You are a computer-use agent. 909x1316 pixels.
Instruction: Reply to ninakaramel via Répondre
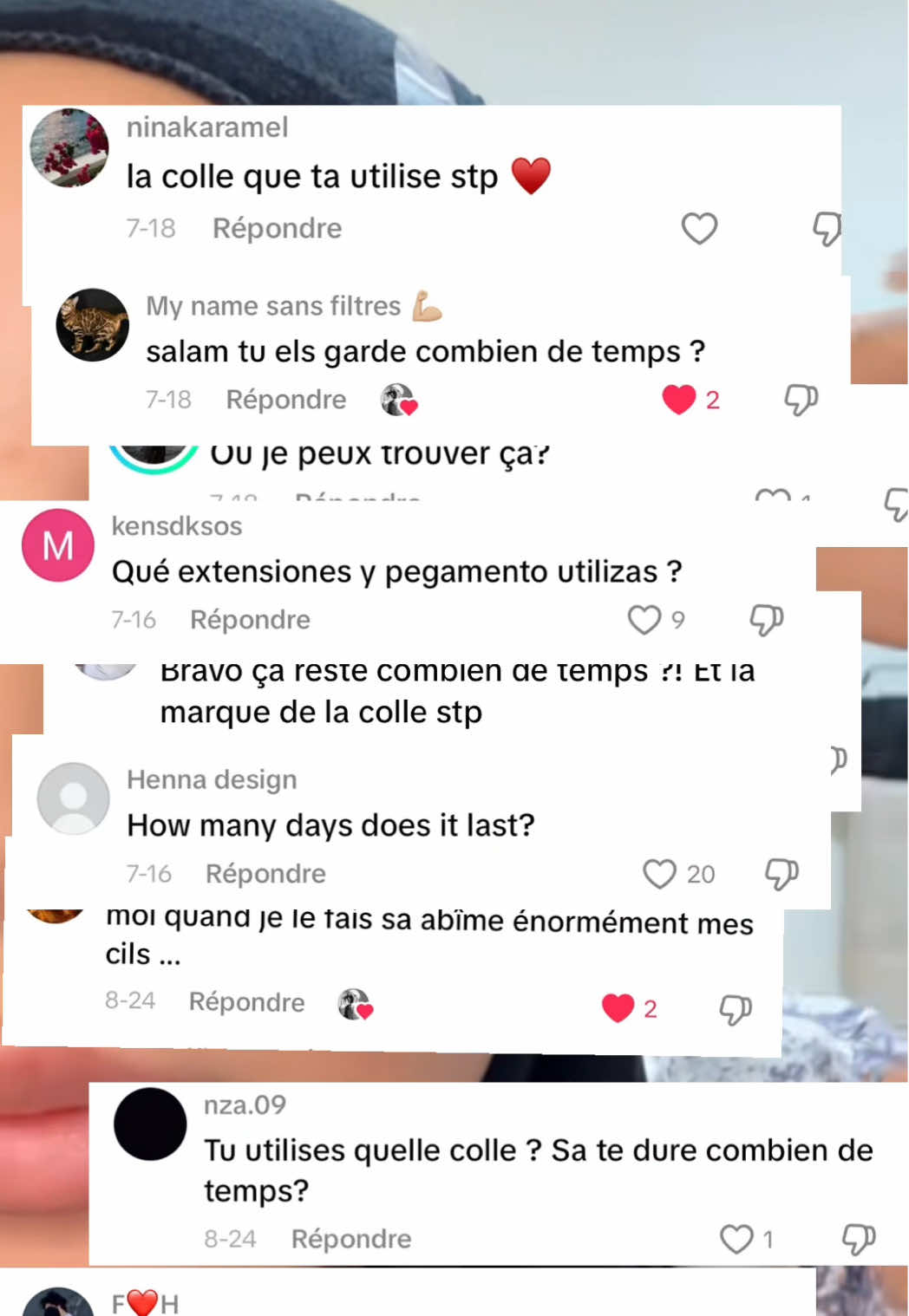pyautogui.click(x=278, y=229)
